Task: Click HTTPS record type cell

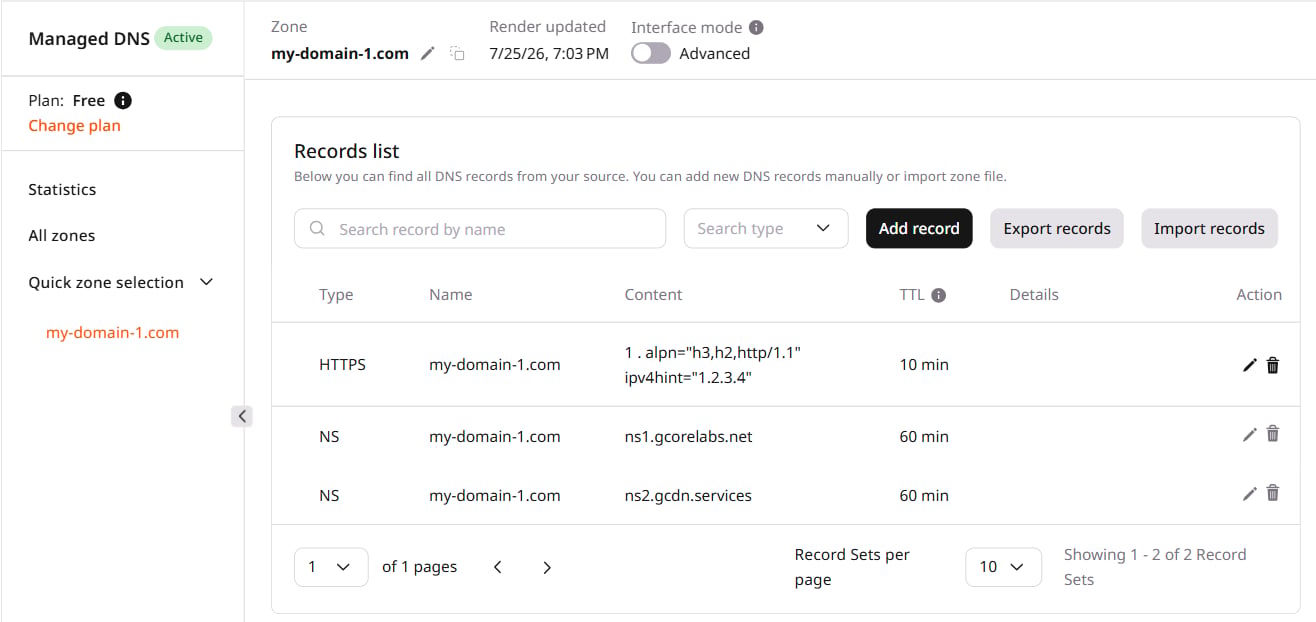Action: click(x=342, y=365)
